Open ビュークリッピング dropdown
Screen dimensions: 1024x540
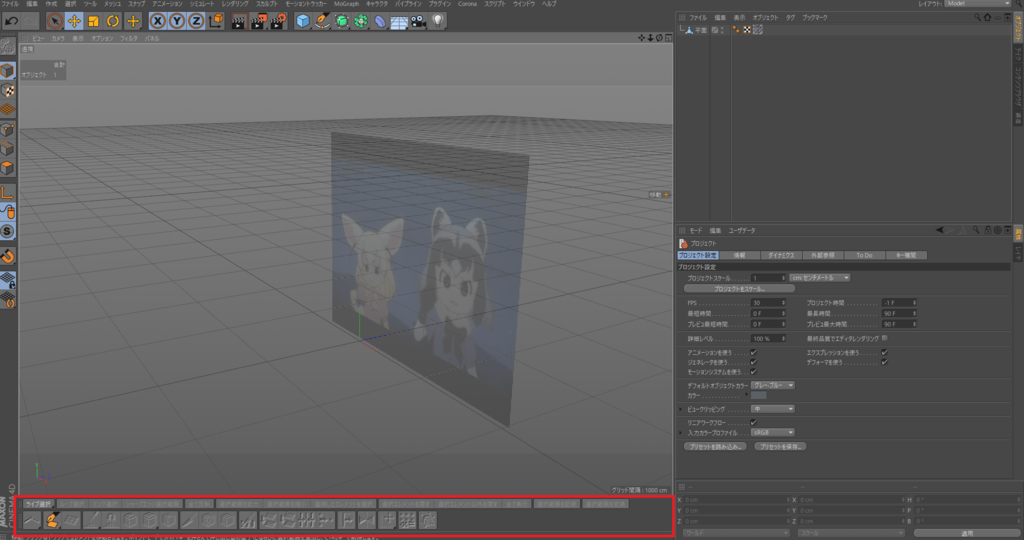tap(773, 409)
